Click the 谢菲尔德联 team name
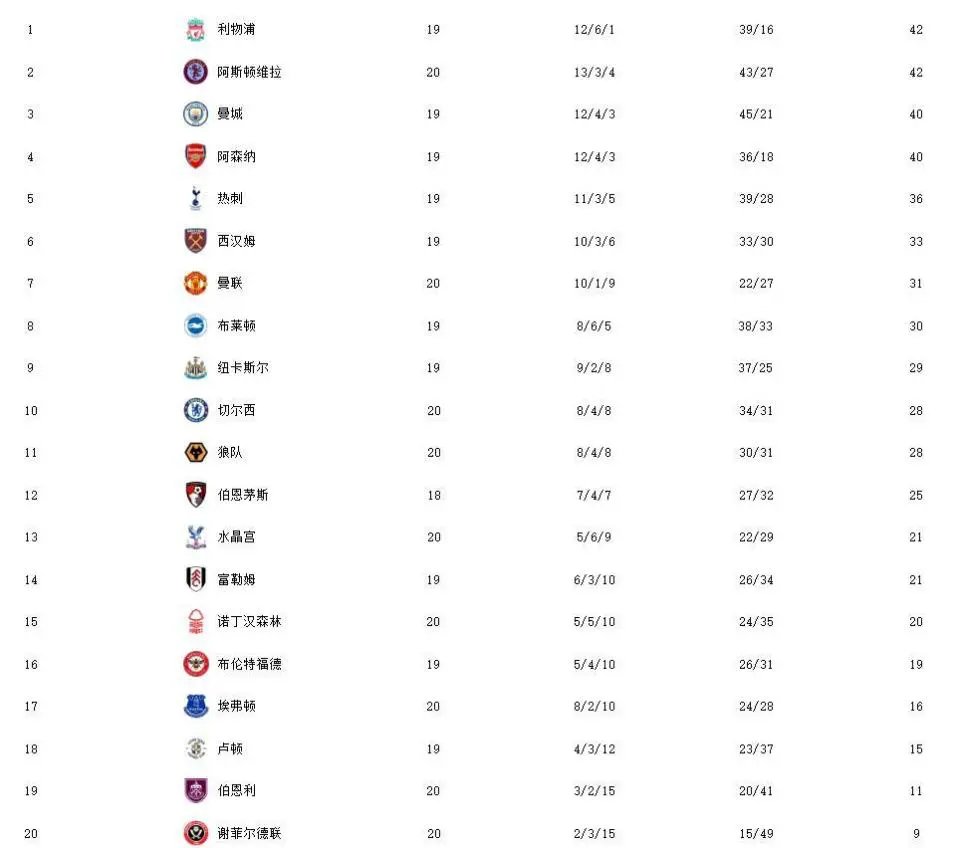 (x=249, y=833)
